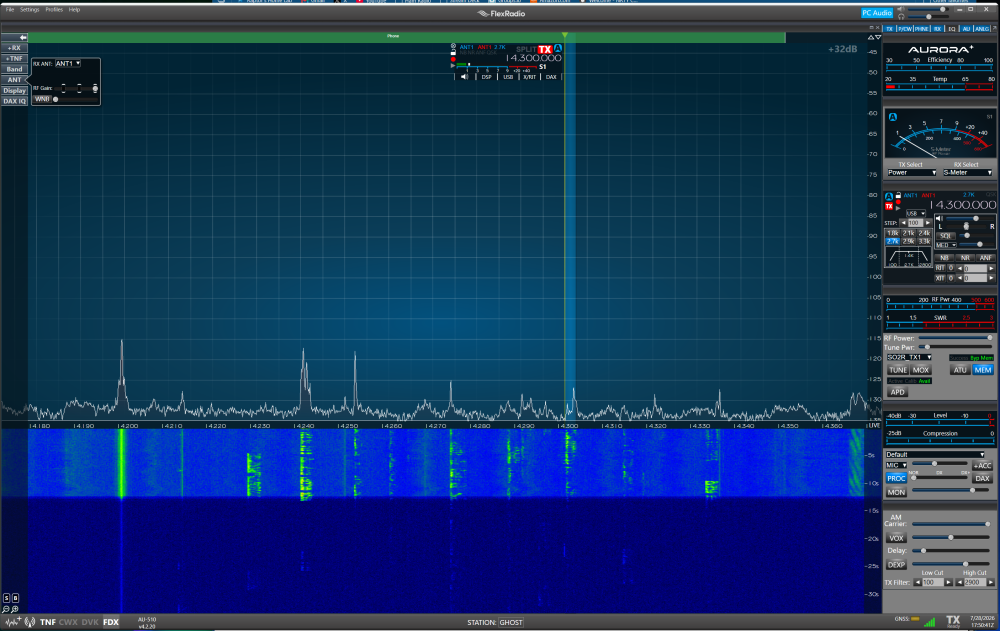1000x631 pixels.
Task: Toggle FDX full duplex in the status bar
Action: point(111,622)
